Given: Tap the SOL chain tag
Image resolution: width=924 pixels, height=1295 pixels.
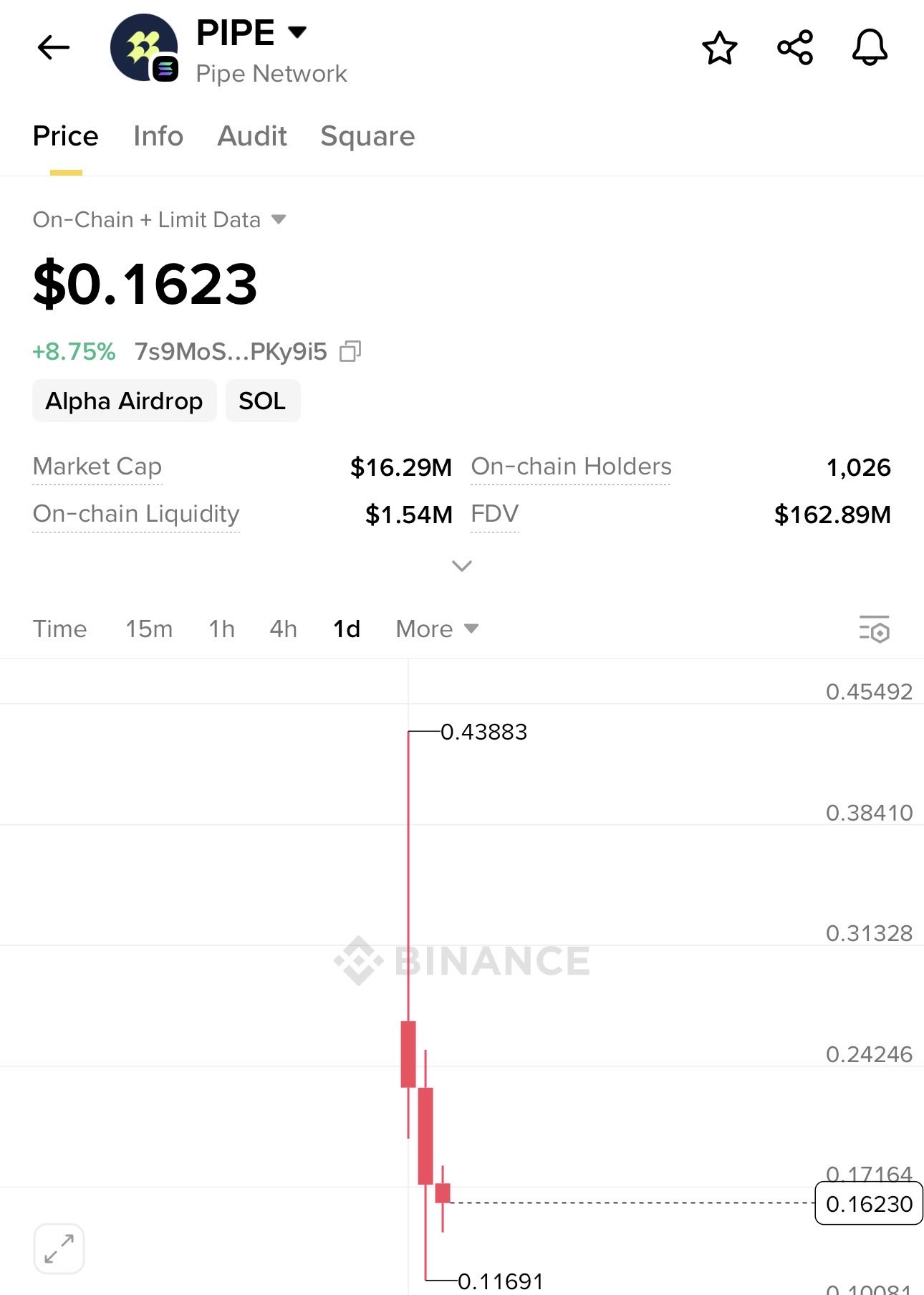Looking at the screenshot, I should pos(262,401).
